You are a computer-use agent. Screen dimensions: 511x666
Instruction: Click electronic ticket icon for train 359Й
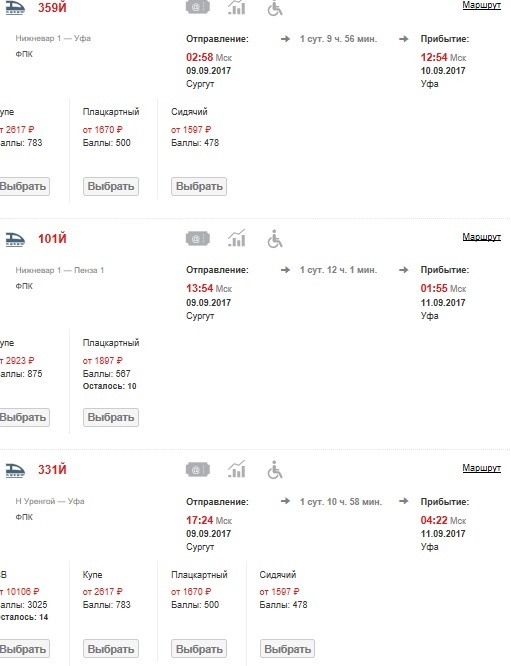point(198,7)
